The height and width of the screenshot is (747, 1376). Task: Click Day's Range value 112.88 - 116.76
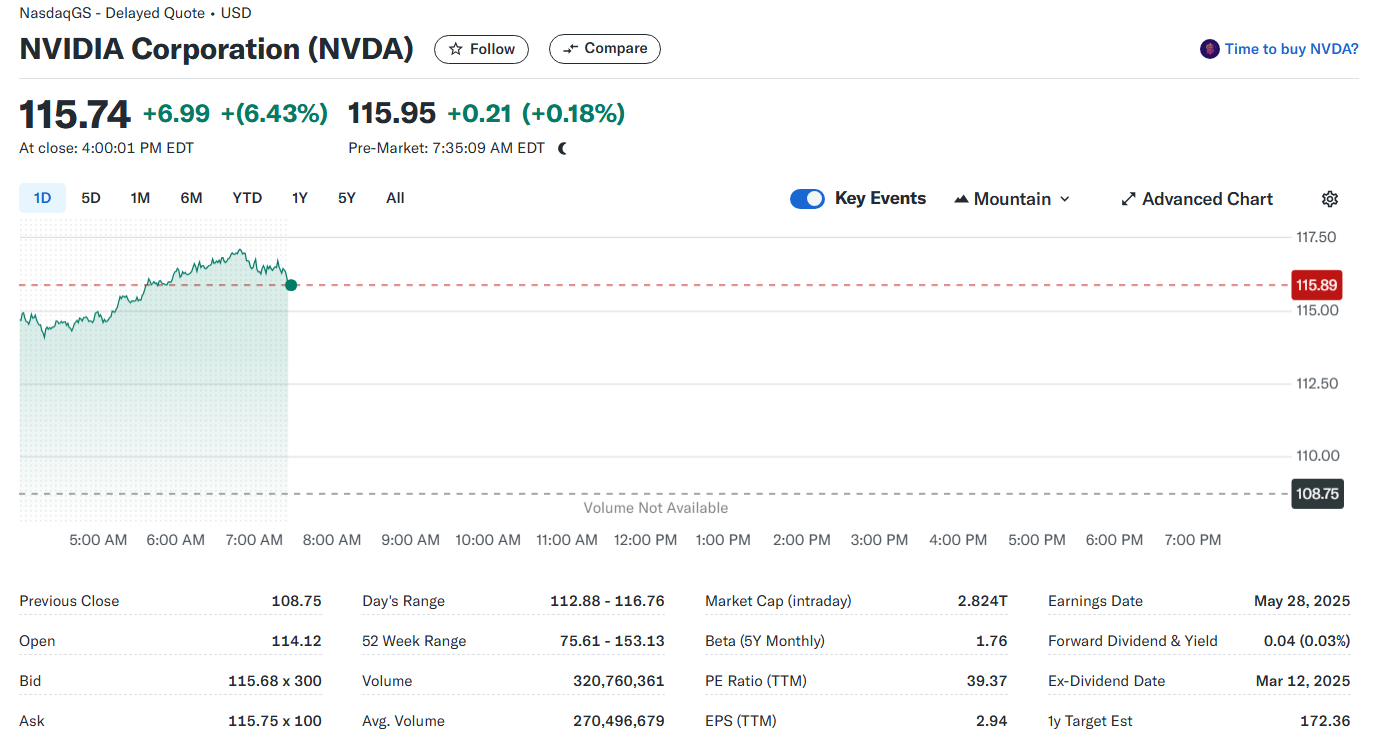(607, 601)
